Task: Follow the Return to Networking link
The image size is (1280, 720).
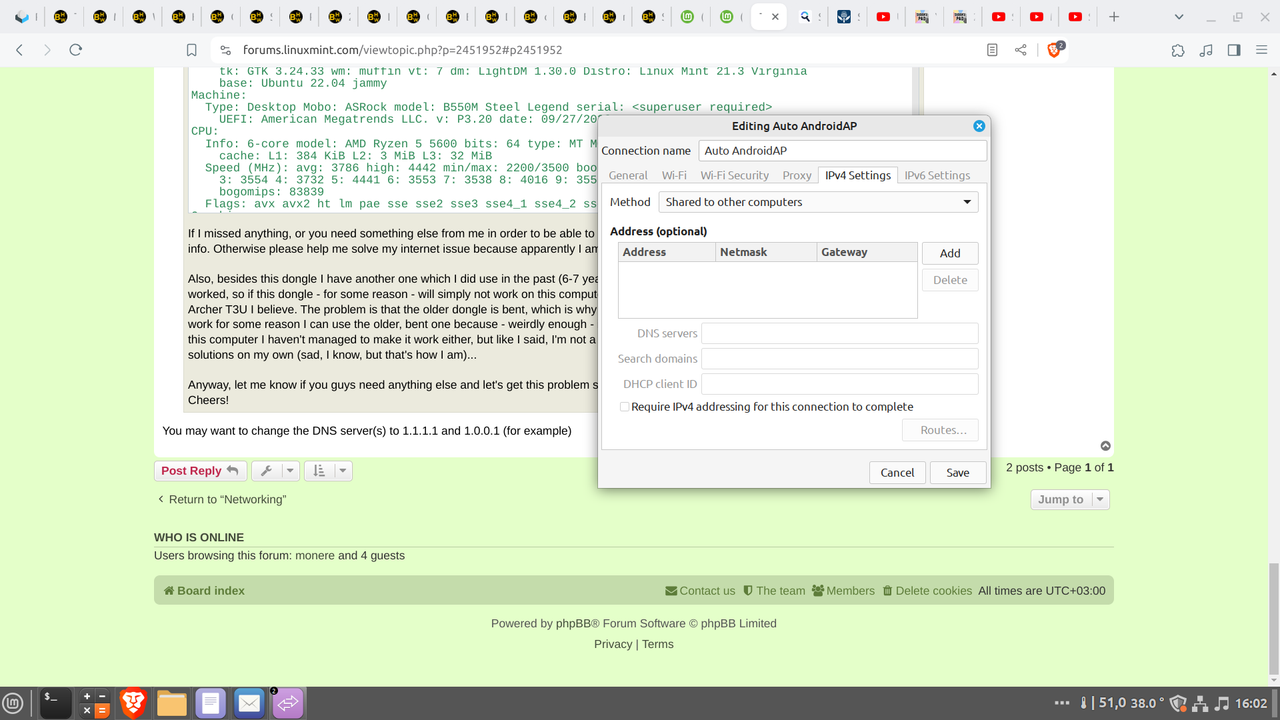Action: pyautogui.click(x=221, y=499)
